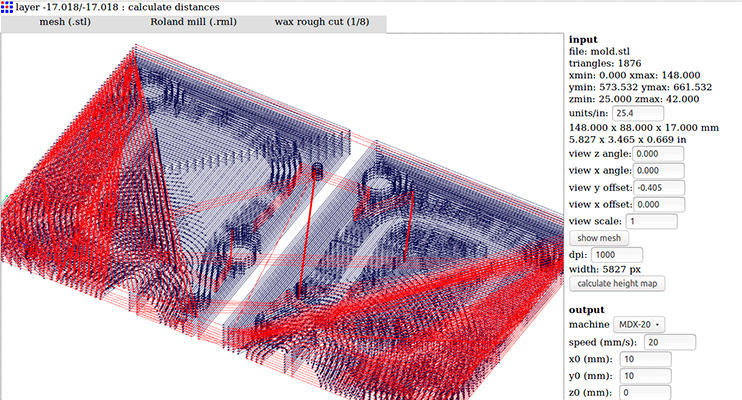
Task: Click the 'file: mold.stl' text
Action: pos(599,52)
